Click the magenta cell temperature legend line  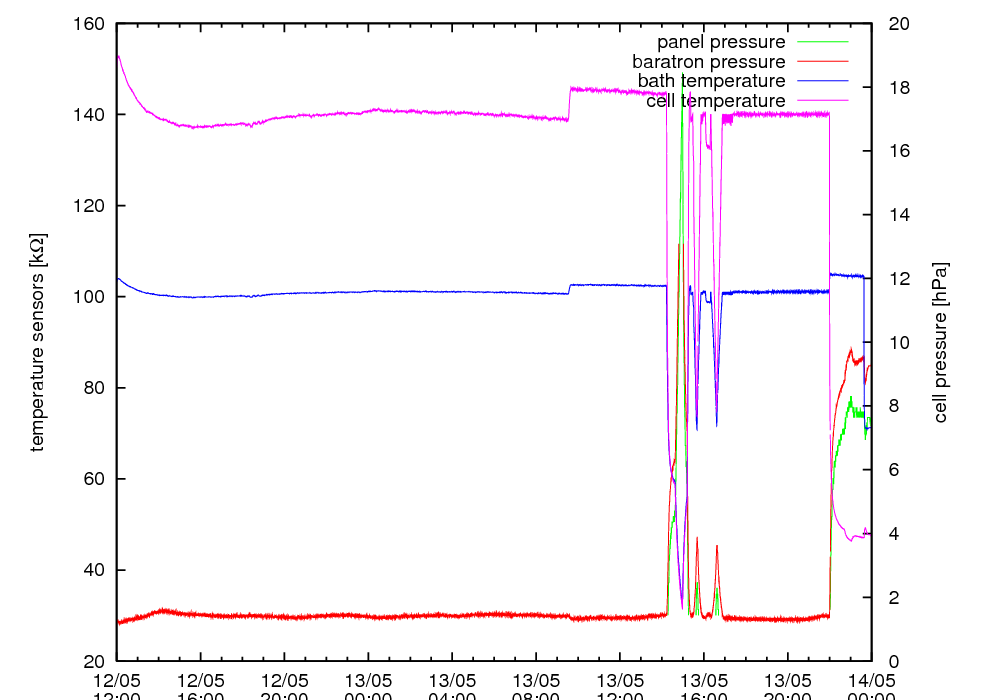[x=822, y=101]
